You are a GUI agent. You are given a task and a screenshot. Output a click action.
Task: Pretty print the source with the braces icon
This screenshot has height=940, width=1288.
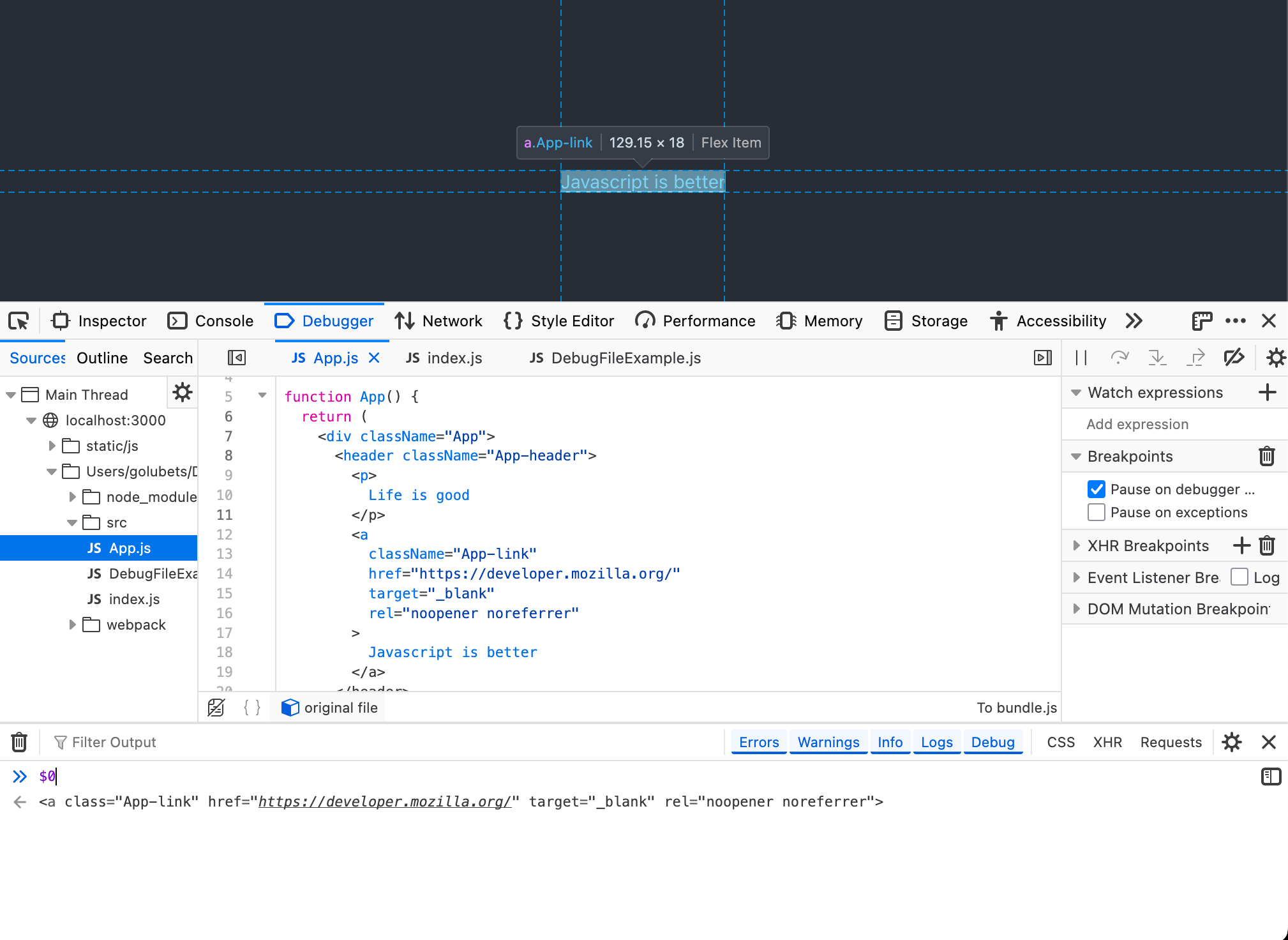[251, 708]
